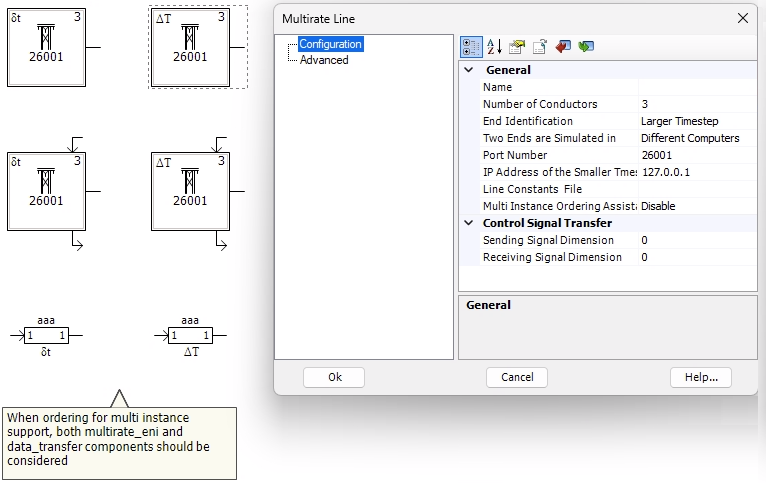Edit Number of Conductors value 3

coord(697,104)
